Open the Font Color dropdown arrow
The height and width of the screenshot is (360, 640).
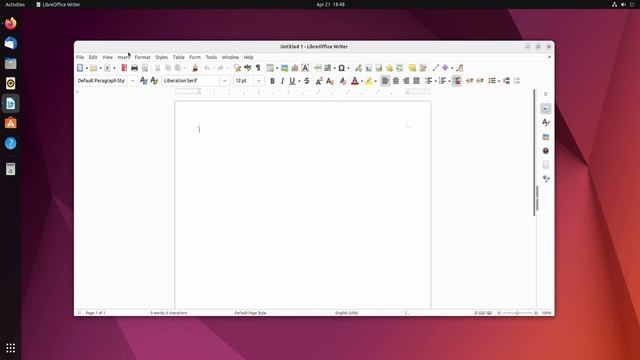tap(362, 81)
